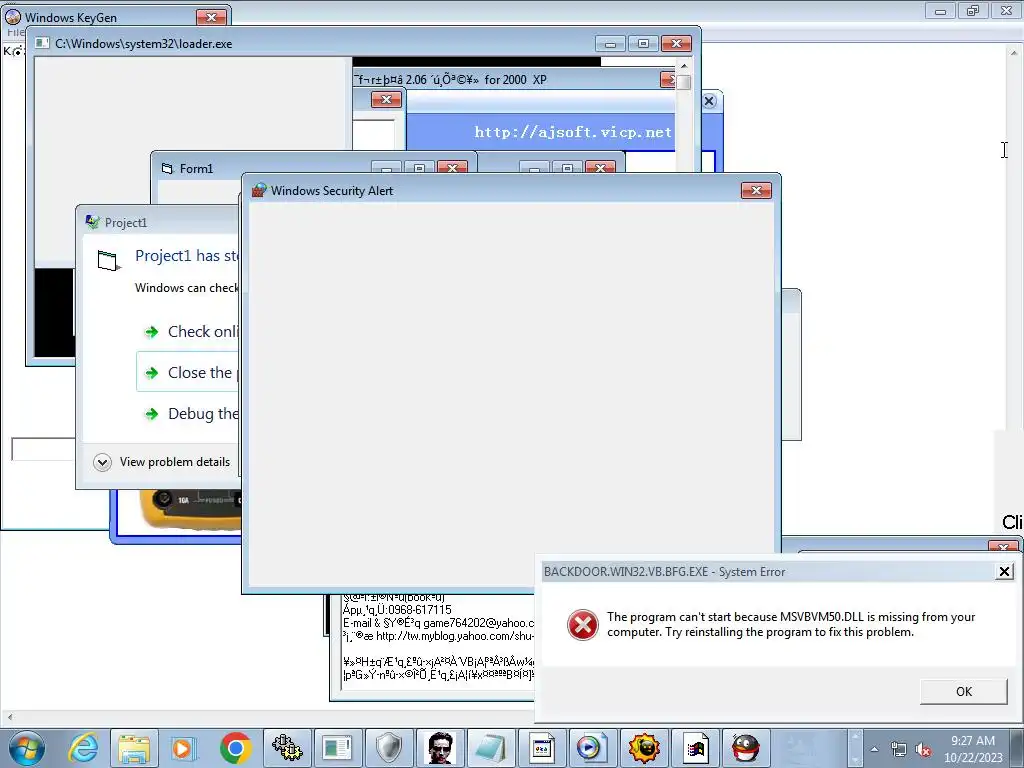The image size is (1024, 768).
Task: Open the blue media disc taskbar icon
Action: click(592, 748)
